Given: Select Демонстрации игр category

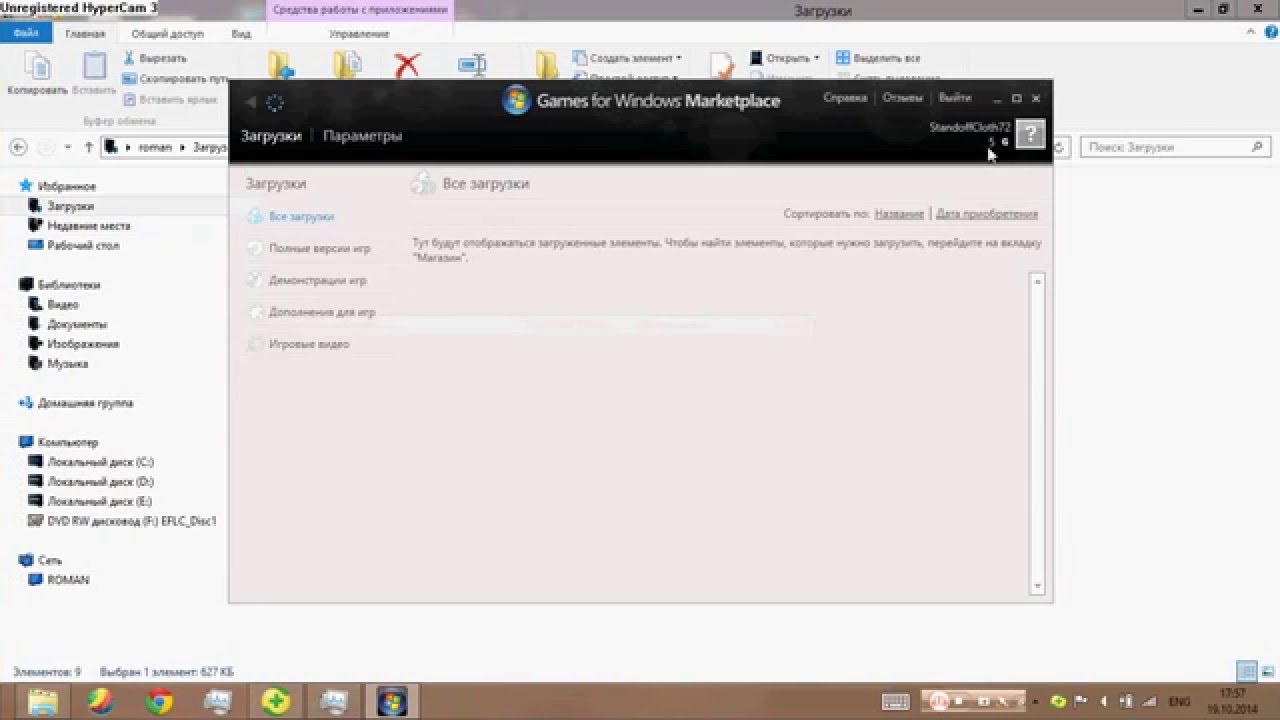Looking at the screenshot, I should (317, 281).
